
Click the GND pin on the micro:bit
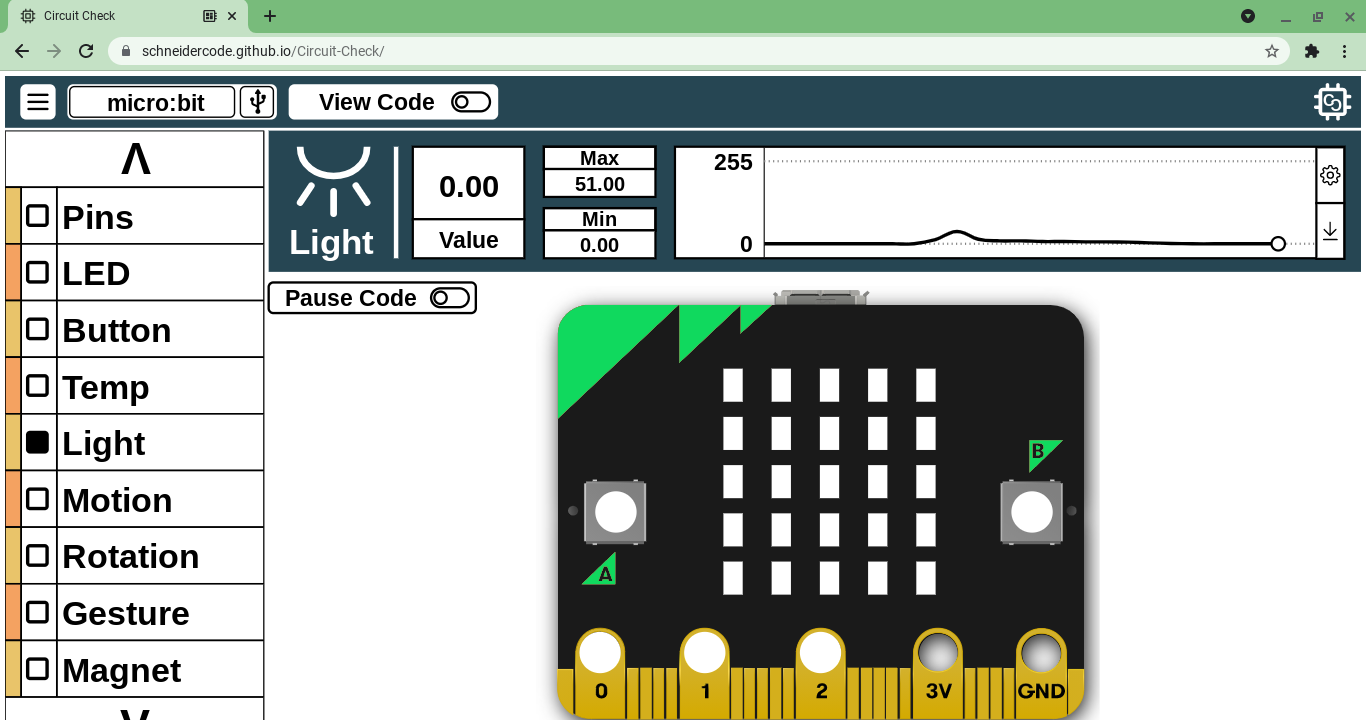(1041, 654)
